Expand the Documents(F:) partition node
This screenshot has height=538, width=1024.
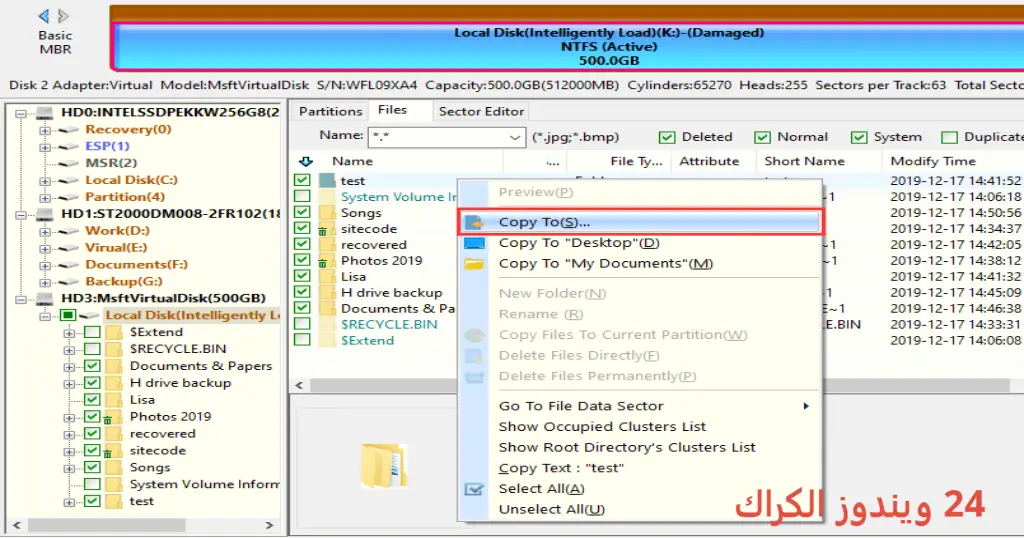[44, 266]
